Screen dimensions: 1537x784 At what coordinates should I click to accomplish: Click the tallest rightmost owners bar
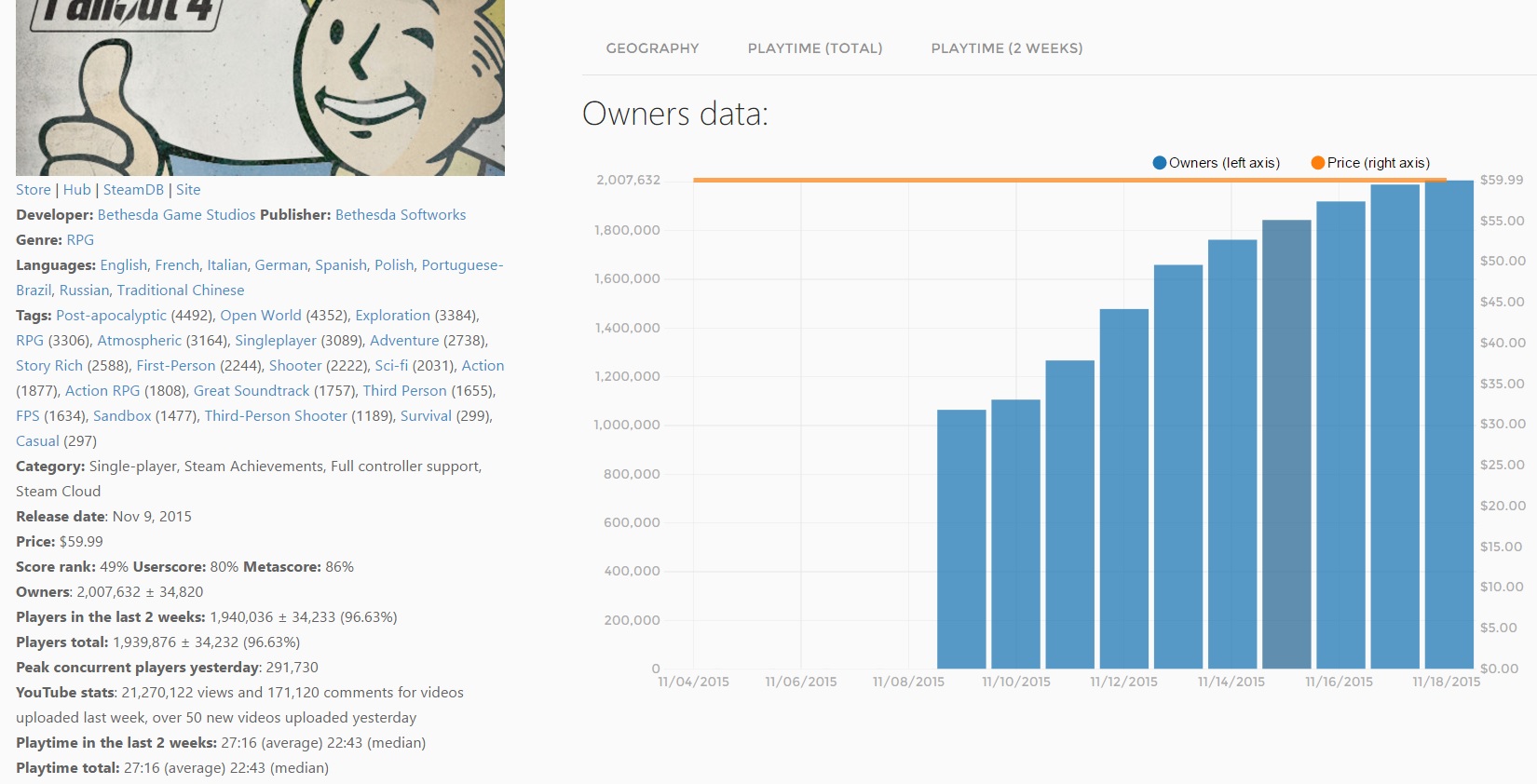1449,428
